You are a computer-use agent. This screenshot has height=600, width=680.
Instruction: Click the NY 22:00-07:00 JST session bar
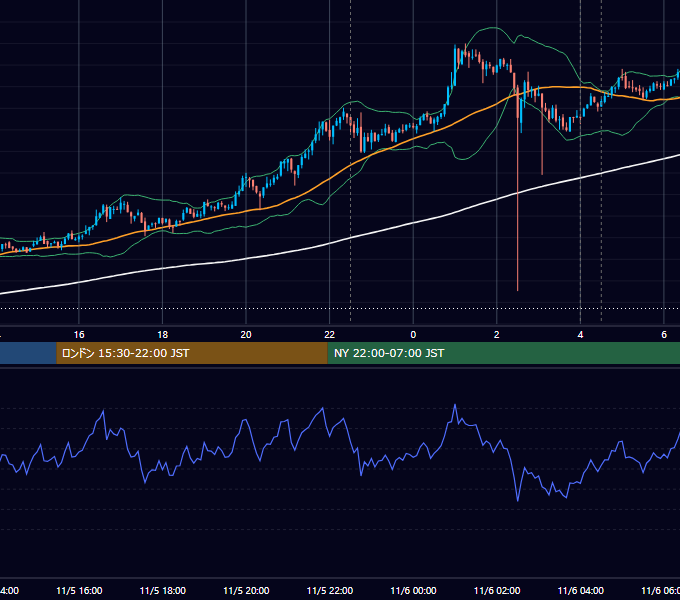503,353
